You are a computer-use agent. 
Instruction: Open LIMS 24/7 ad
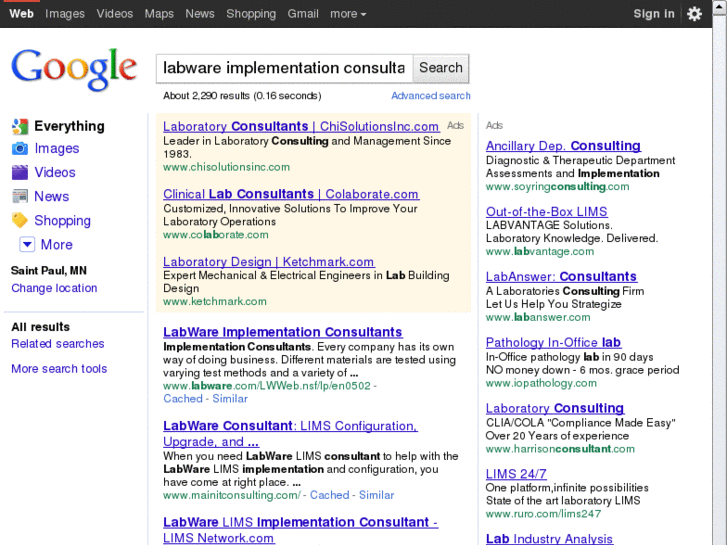click(x=516, y=474)
